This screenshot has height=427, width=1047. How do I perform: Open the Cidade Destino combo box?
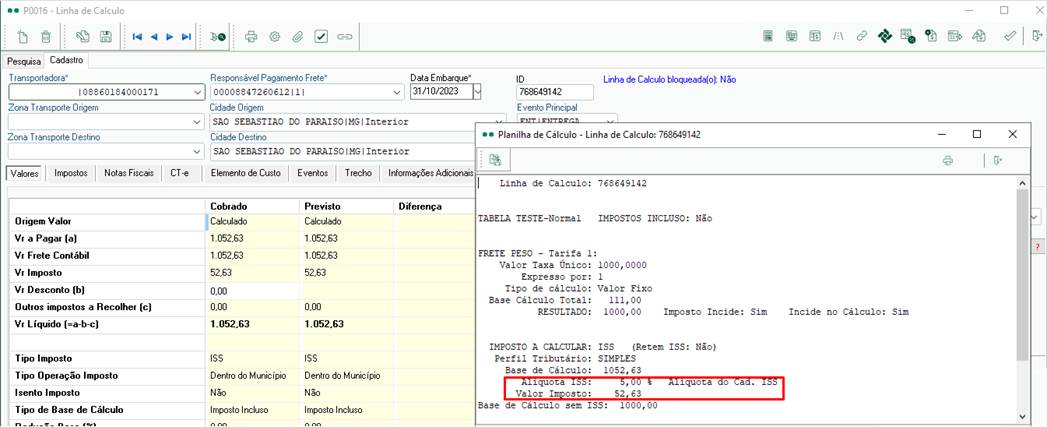tap(342, 152)
